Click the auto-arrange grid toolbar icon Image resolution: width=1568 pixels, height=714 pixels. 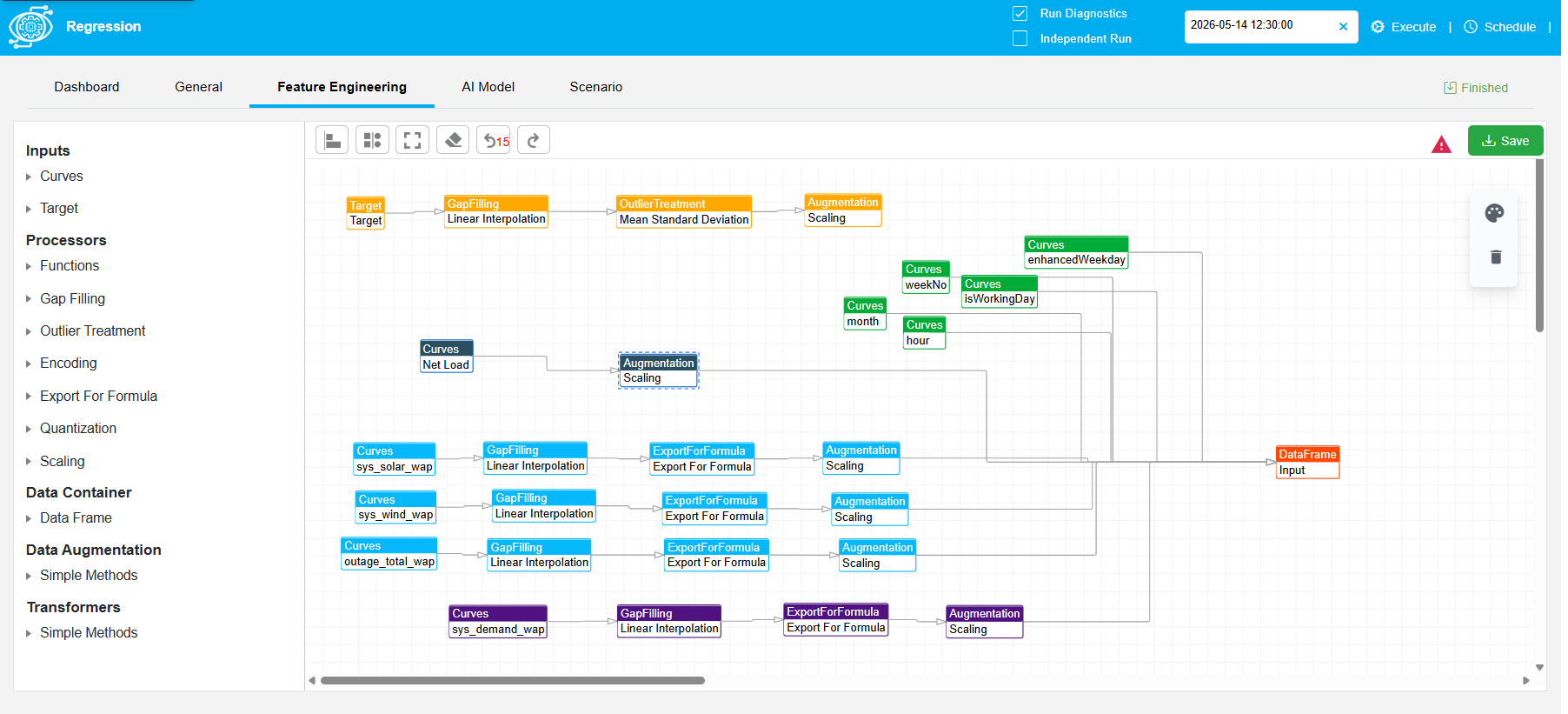click(372, 140)
